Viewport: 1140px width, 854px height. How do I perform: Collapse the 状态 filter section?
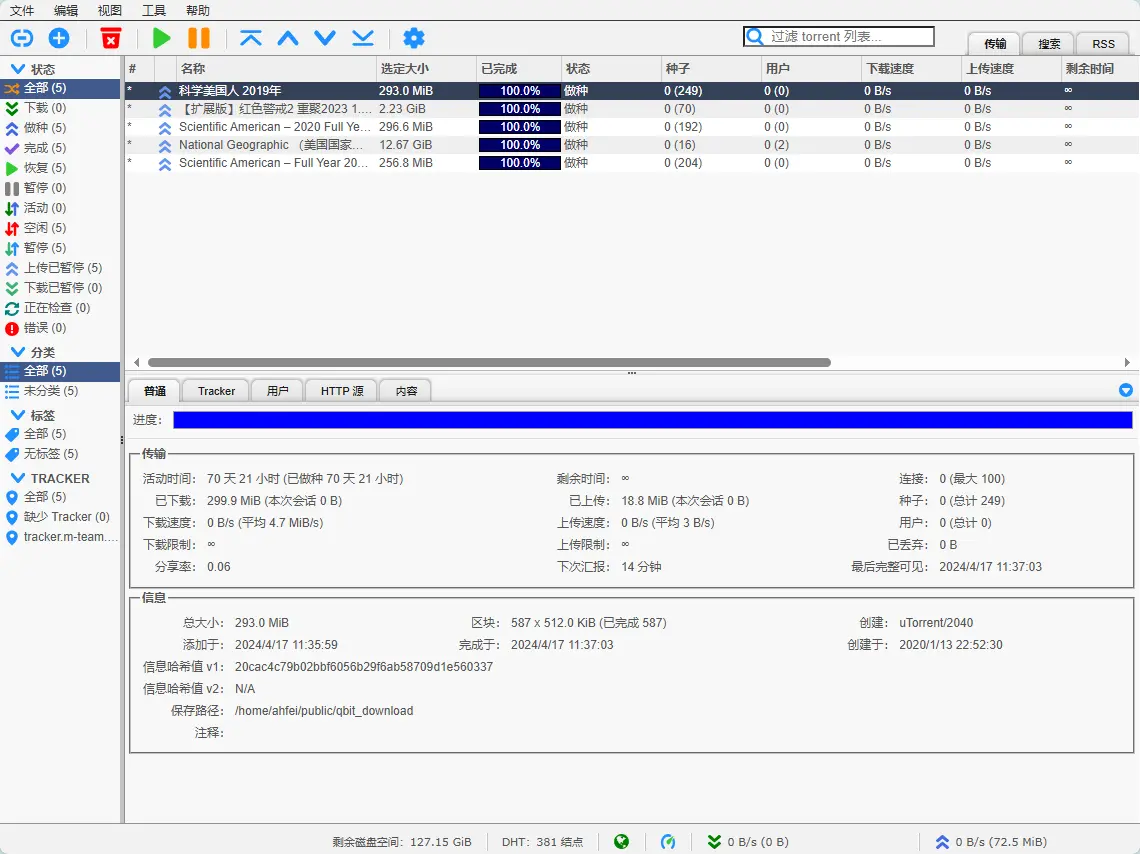click(17, 69)
